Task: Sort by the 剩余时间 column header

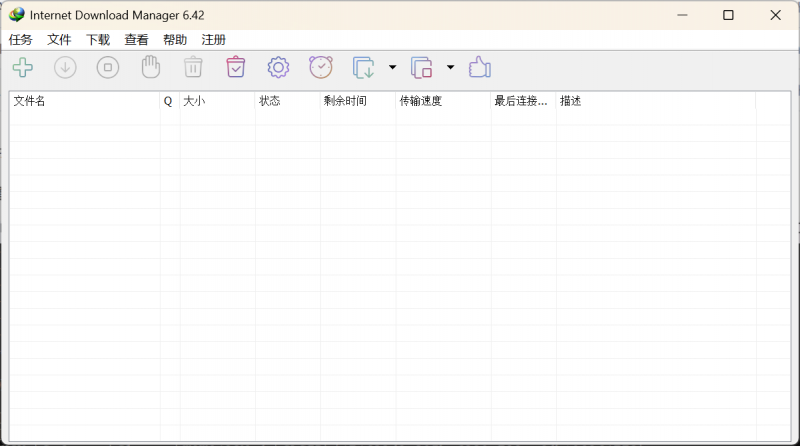Action: [358, 101]
